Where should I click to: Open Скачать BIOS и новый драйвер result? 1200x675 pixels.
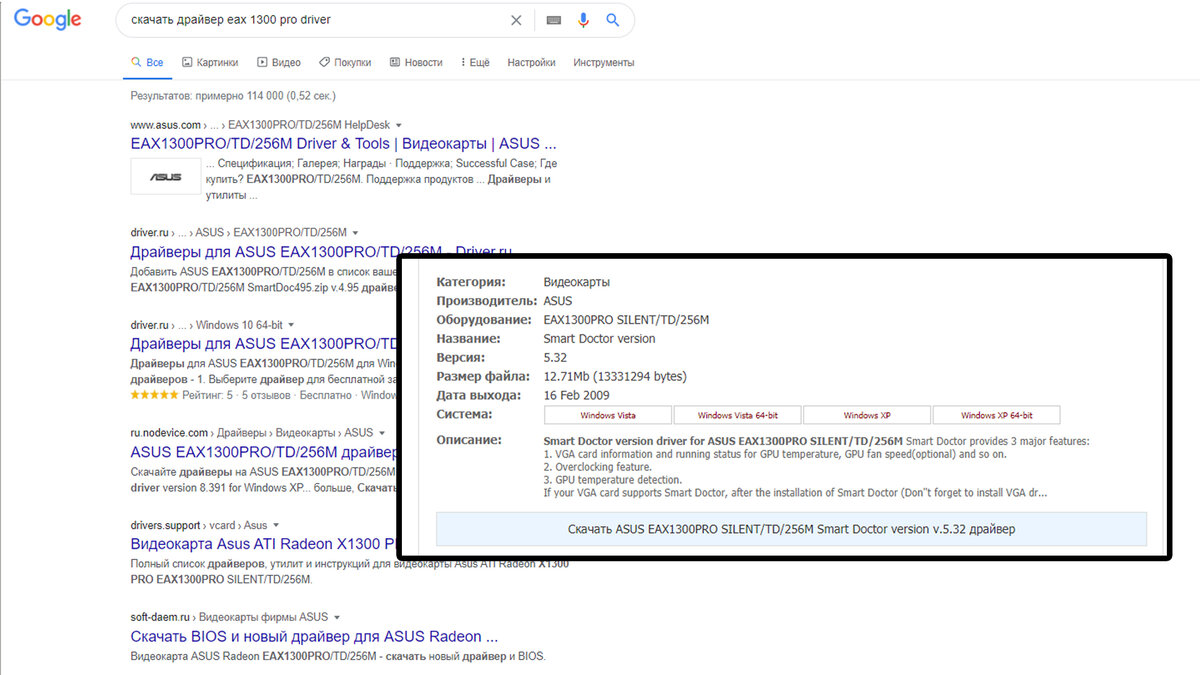point(314,636)
